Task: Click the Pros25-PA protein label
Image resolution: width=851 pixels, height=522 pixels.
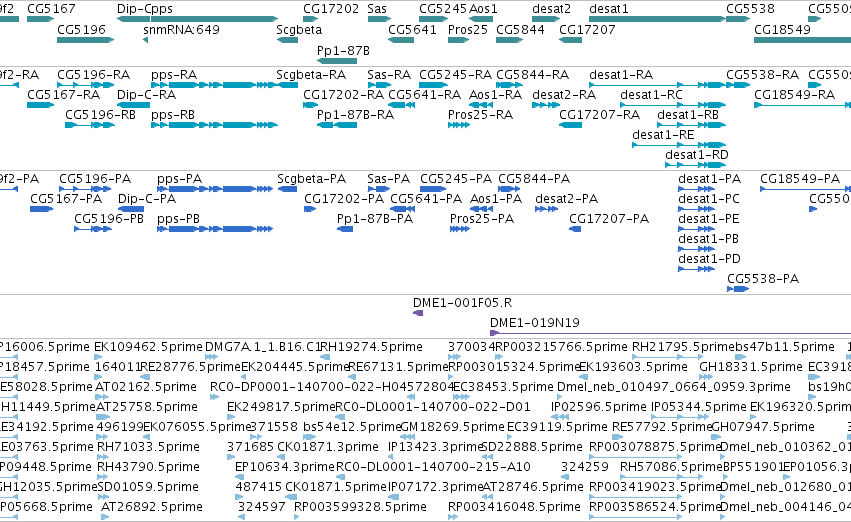Action: tap(482, 219)
